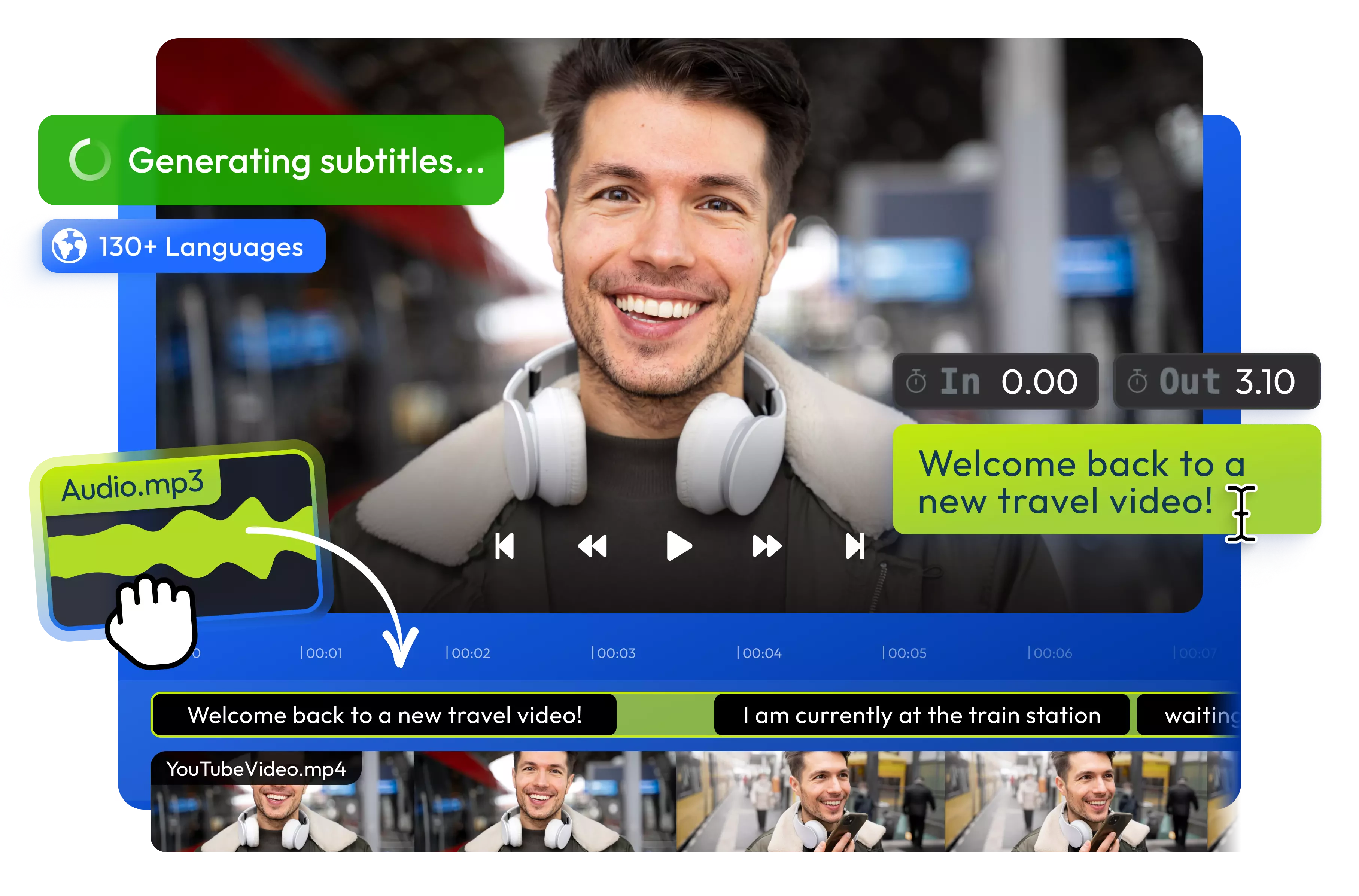Toggle the Out point value 3.10

(1265, 381)
